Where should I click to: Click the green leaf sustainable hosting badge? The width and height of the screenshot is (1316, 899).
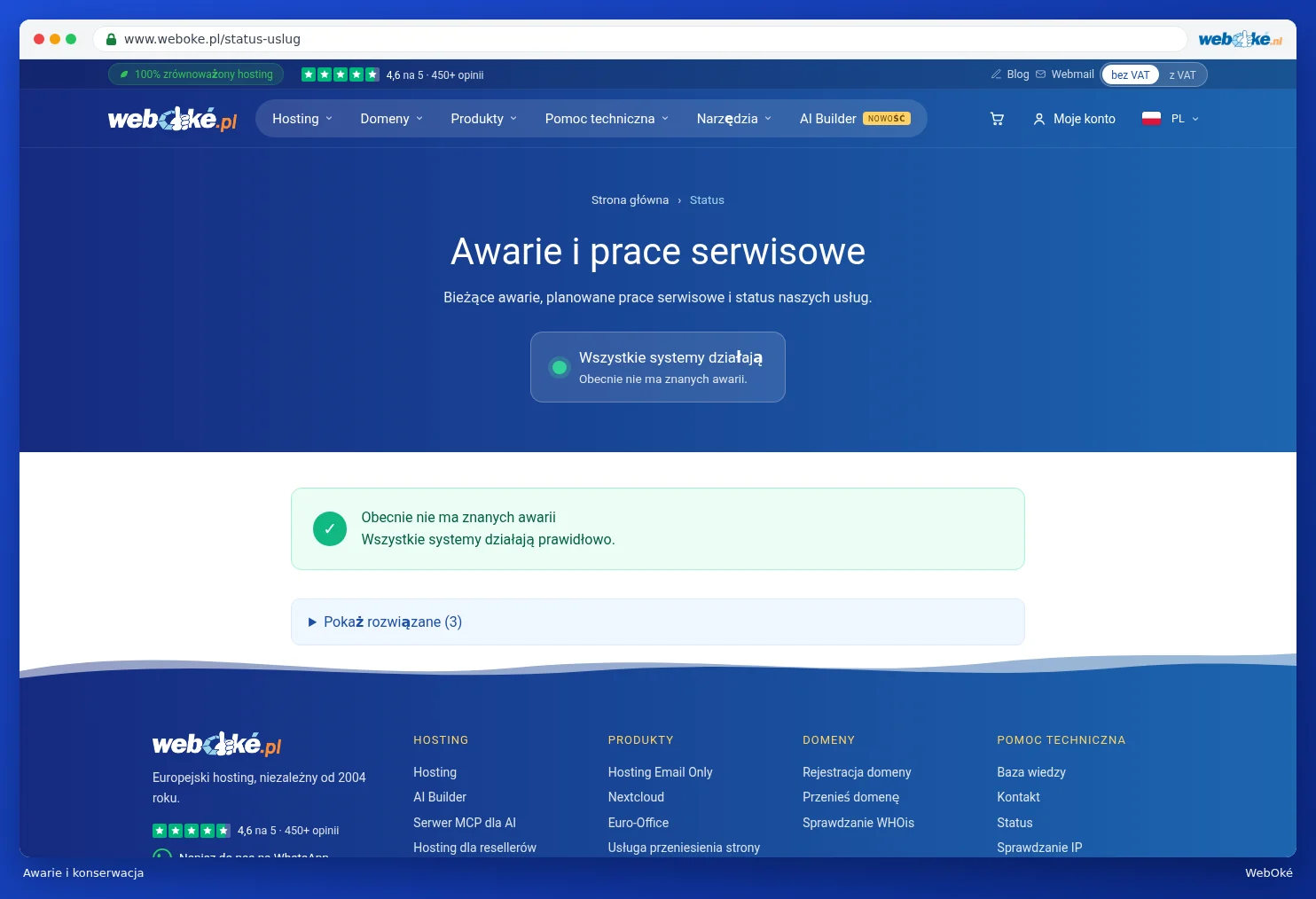[196, 74]
